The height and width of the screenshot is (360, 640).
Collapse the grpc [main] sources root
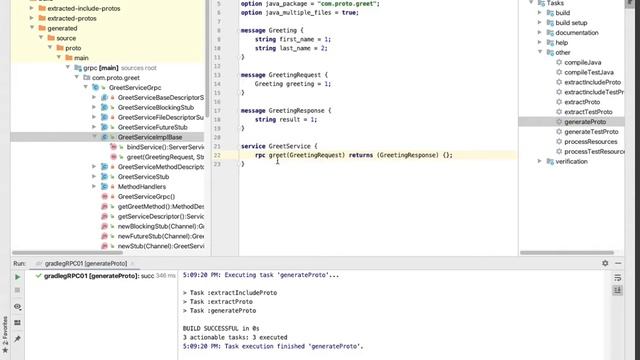(68, 68)
